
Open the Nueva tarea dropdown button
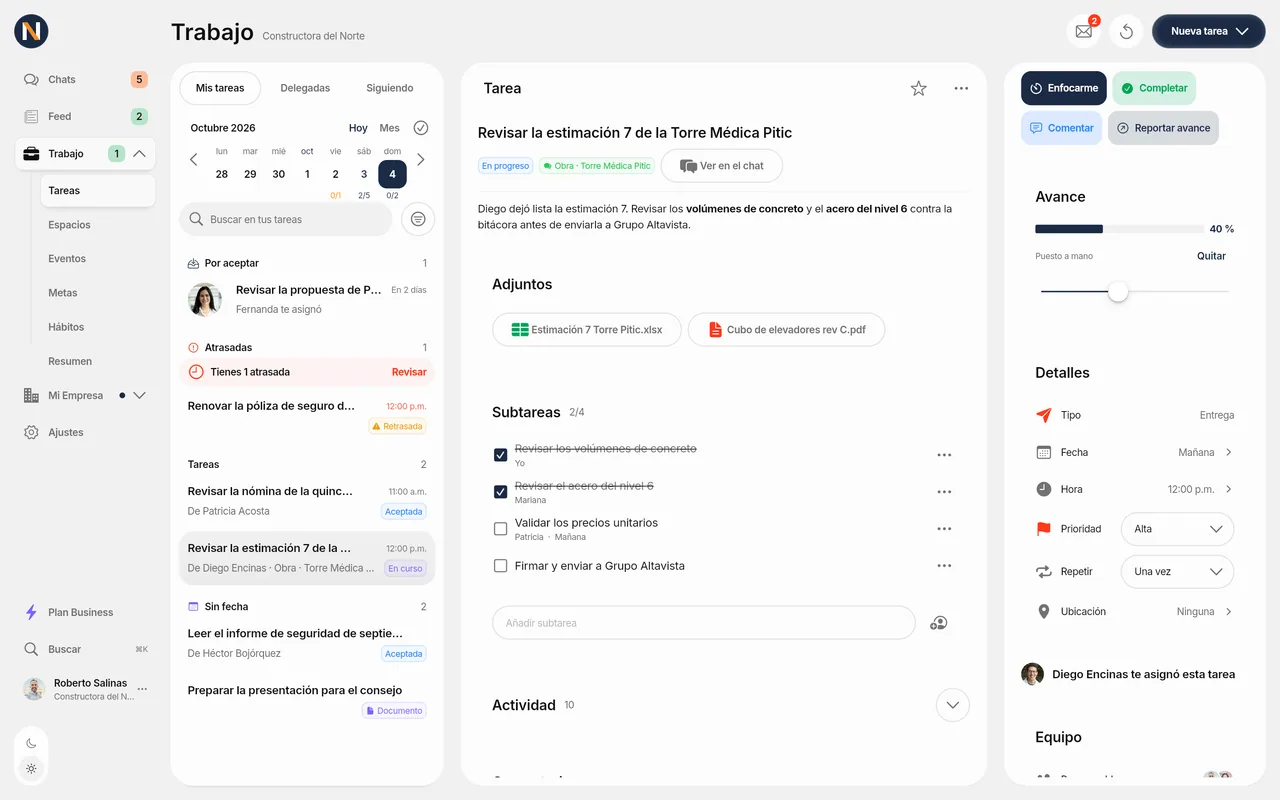1209,31
